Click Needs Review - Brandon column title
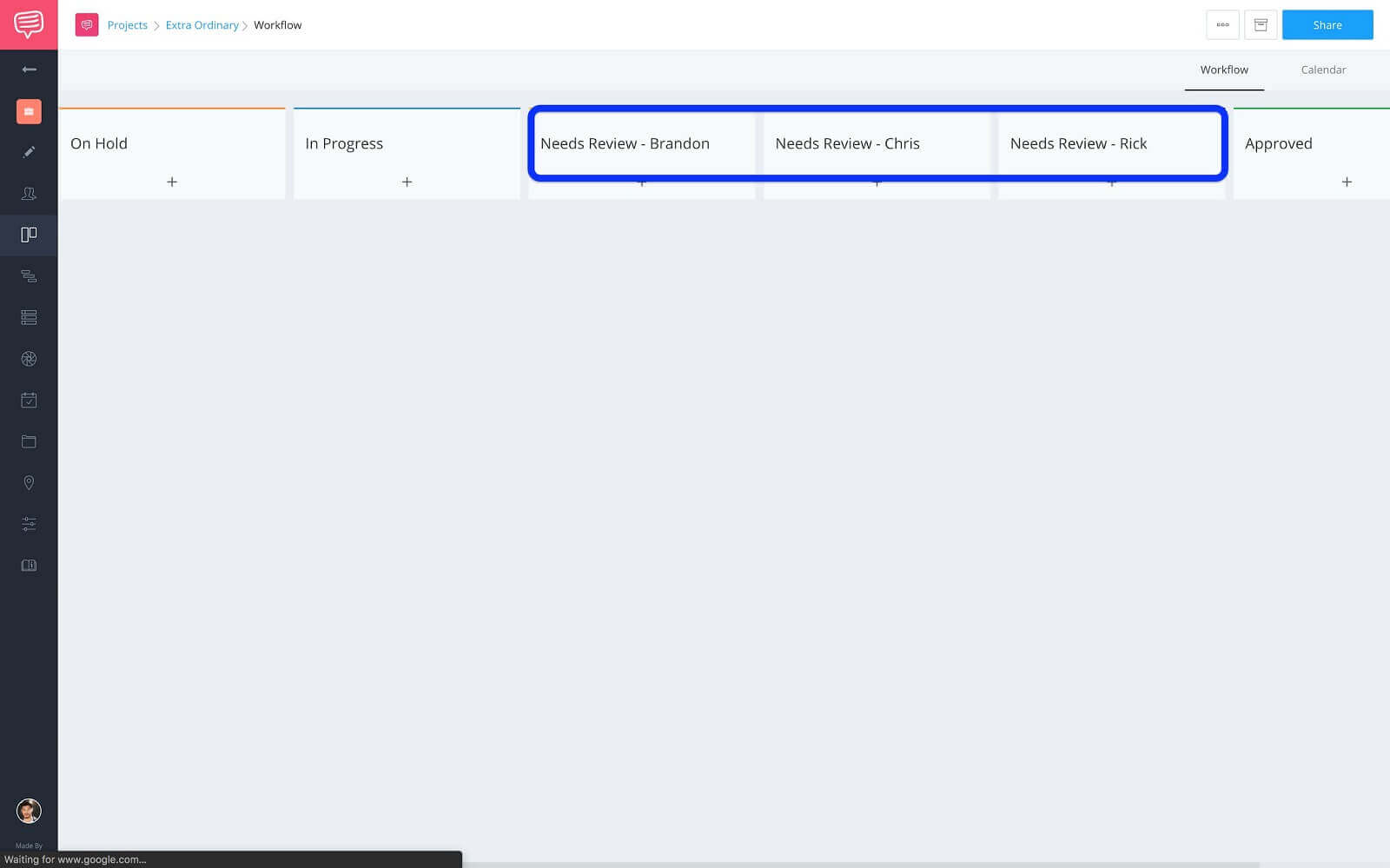Image resolution: width=1390 pixels, height=868 pixels. coord(625,143)
